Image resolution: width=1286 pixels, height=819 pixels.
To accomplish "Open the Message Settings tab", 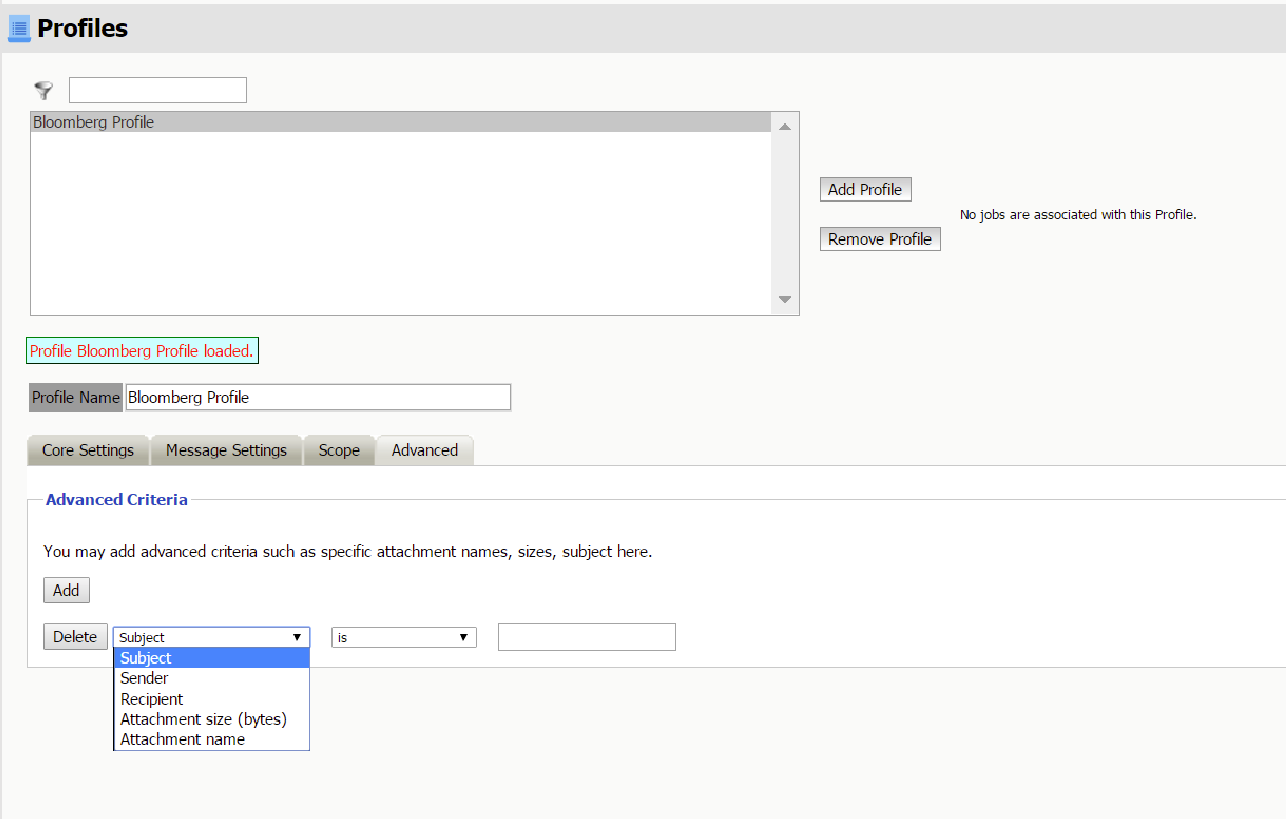I will 226,450.
